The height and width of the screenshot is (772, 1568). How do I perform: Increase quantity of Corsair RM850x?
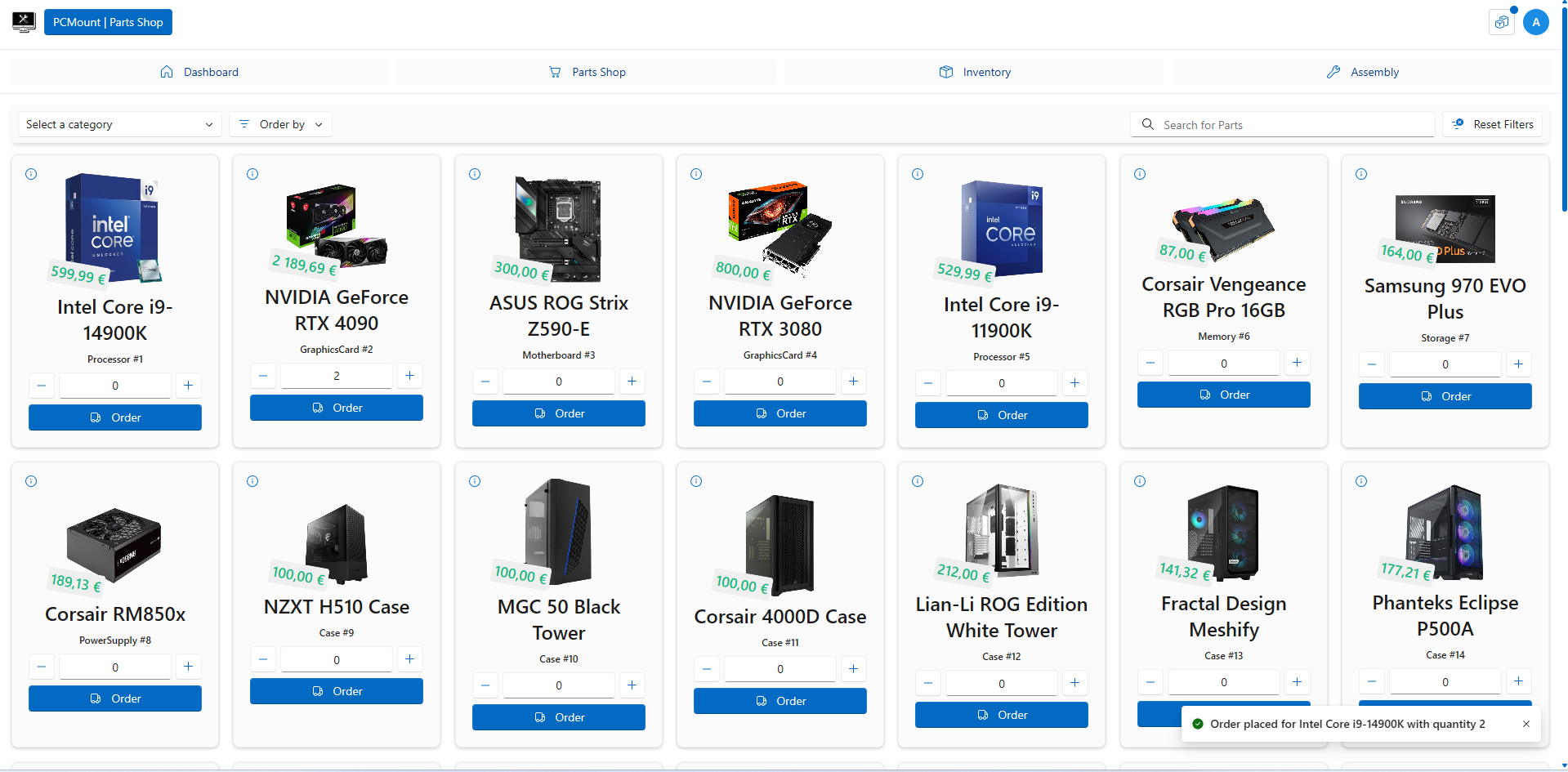click(188, 666)
